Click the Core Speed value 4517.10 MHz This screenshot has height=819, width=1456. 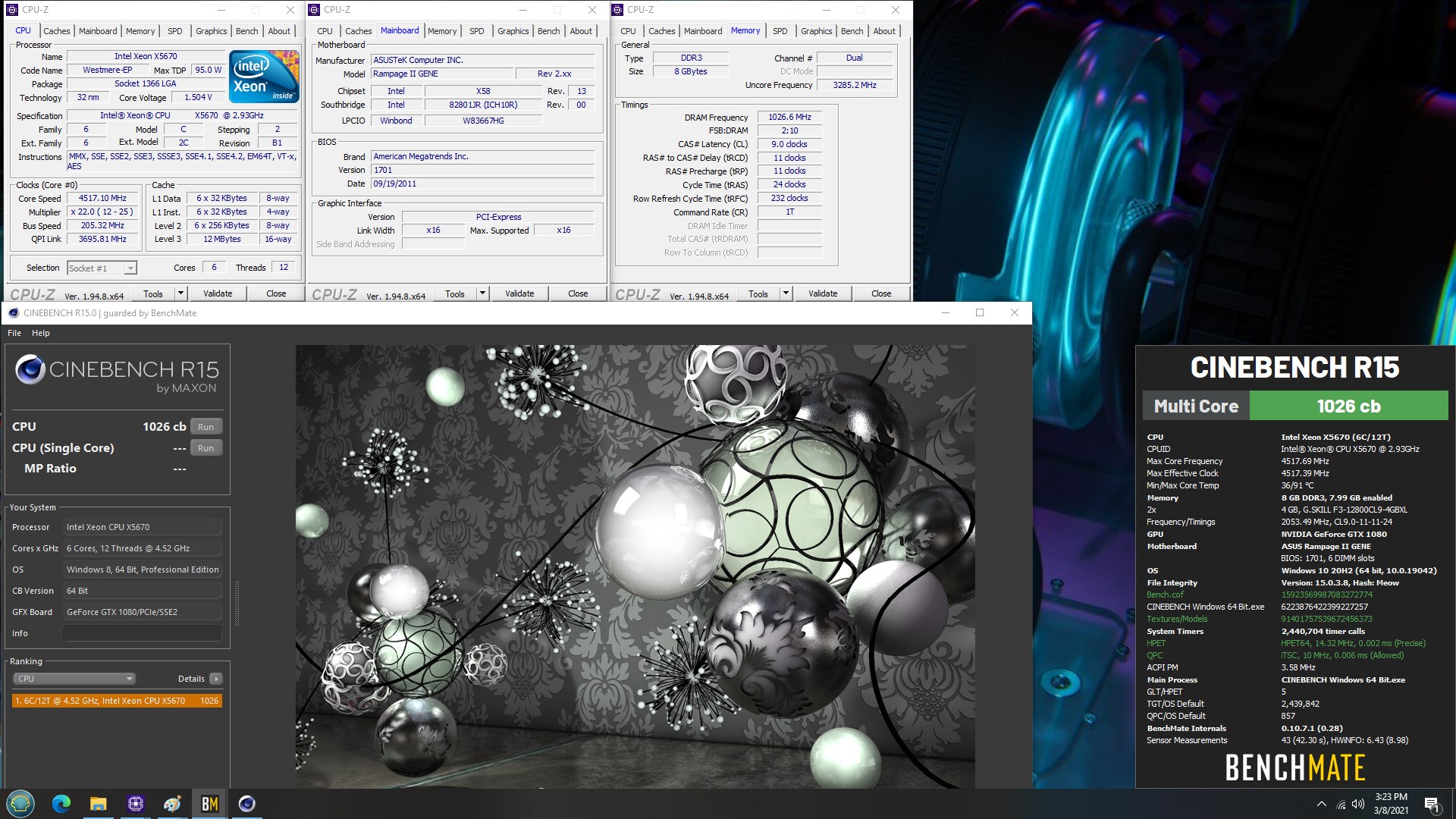(103, 198)
